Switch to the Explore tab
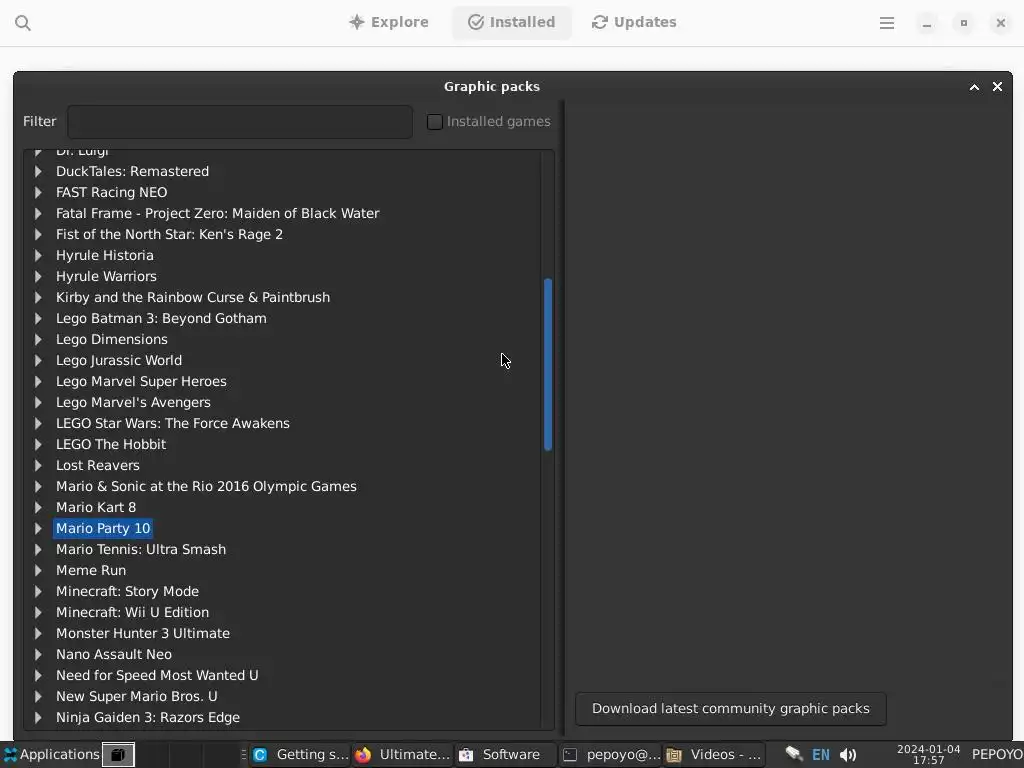 pyautogui.click(x=389, y=22)
